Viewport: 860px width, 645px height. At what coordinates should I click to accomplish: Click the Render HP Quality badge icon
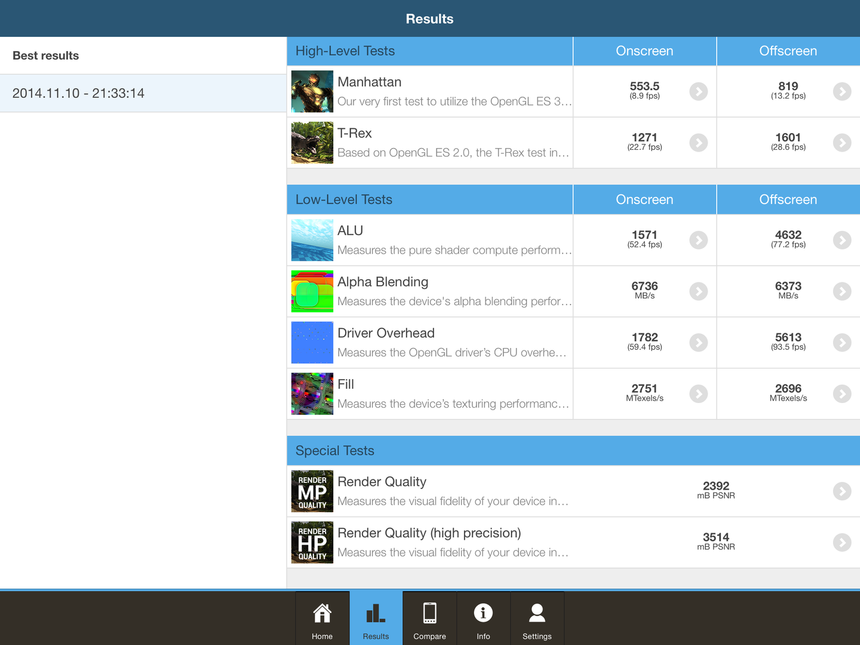pos(312,542)
